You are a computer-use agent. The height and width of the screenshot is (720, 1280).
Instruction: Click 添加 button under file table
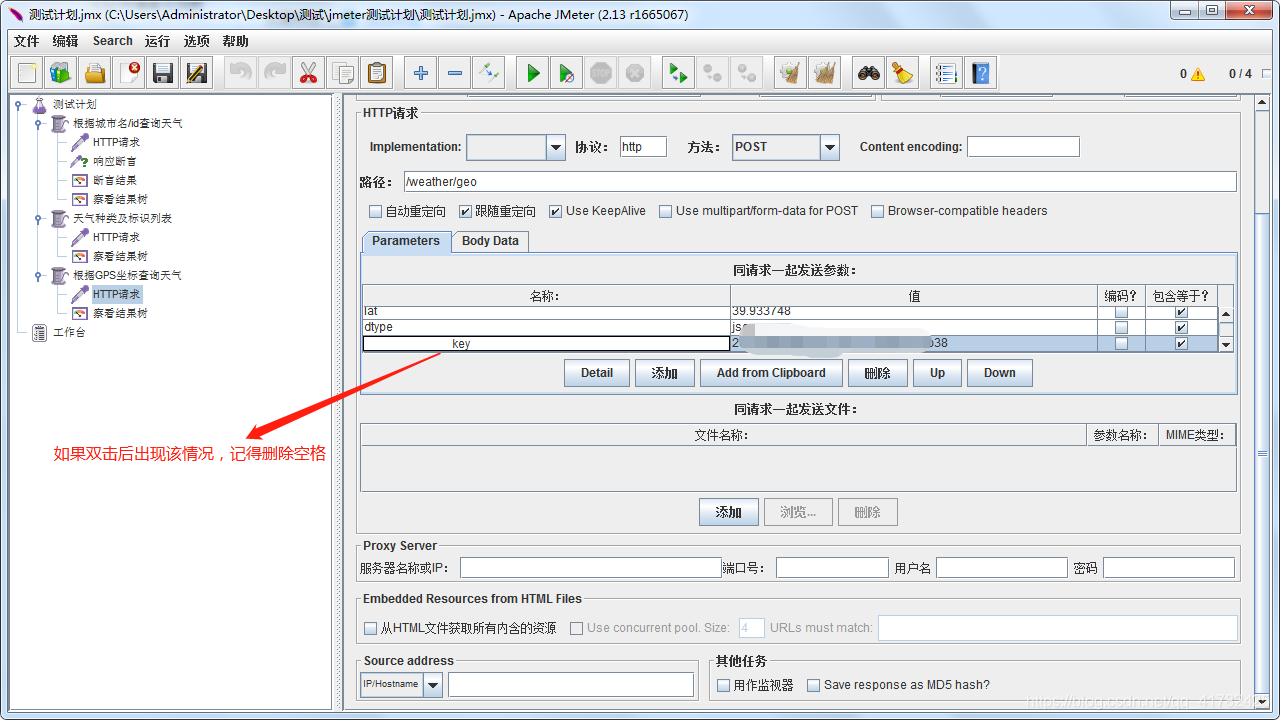729,512
